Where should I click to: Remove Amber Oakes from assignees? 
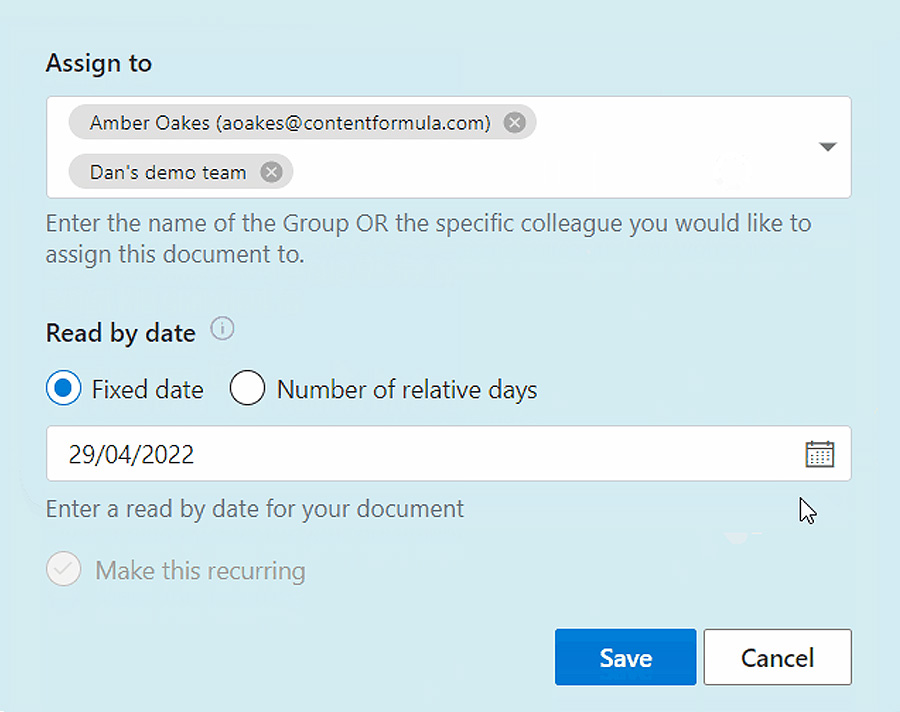pyautogui.click(x=514, y=122)
